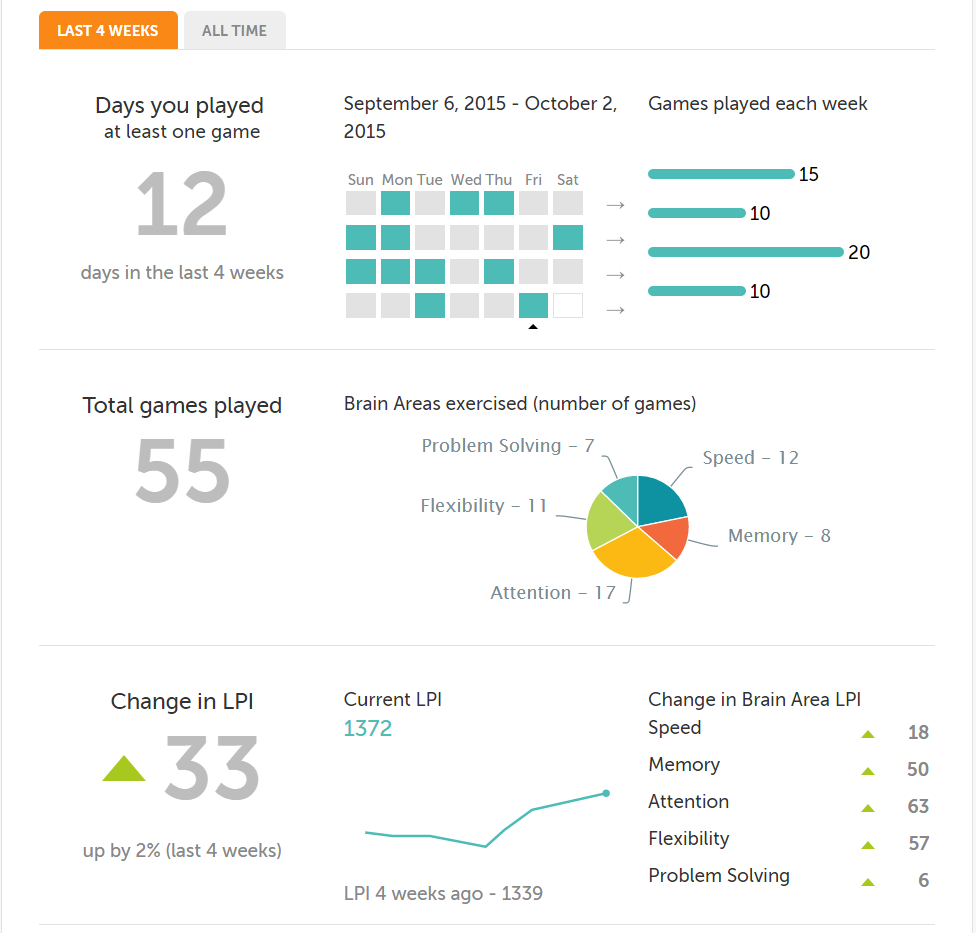Image resolution: width=976 pixels, height=933 pixels.
Task: Click the Attention row's green up arrow
Action: [x=868, y=808]
